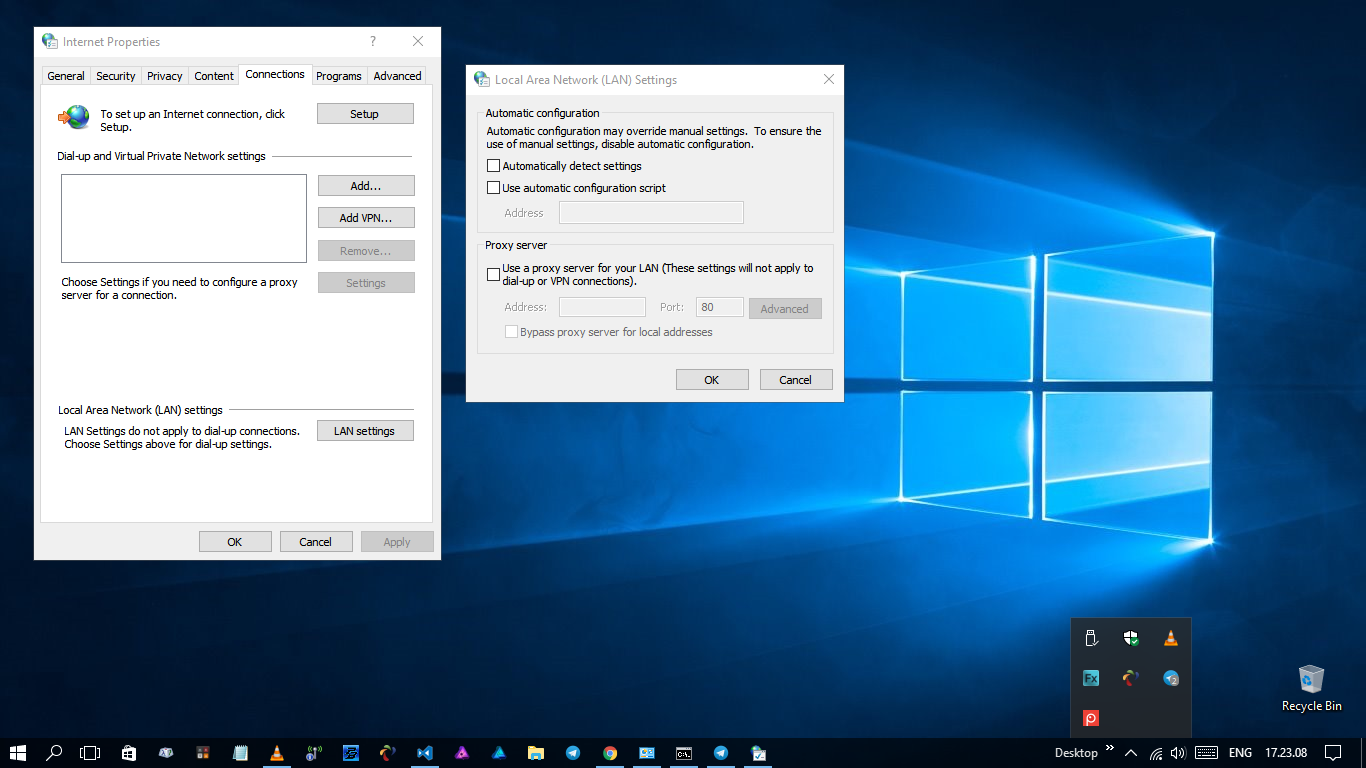Click the Add VPN... button
The image size is (1366, 768).
tap(366, 218)
